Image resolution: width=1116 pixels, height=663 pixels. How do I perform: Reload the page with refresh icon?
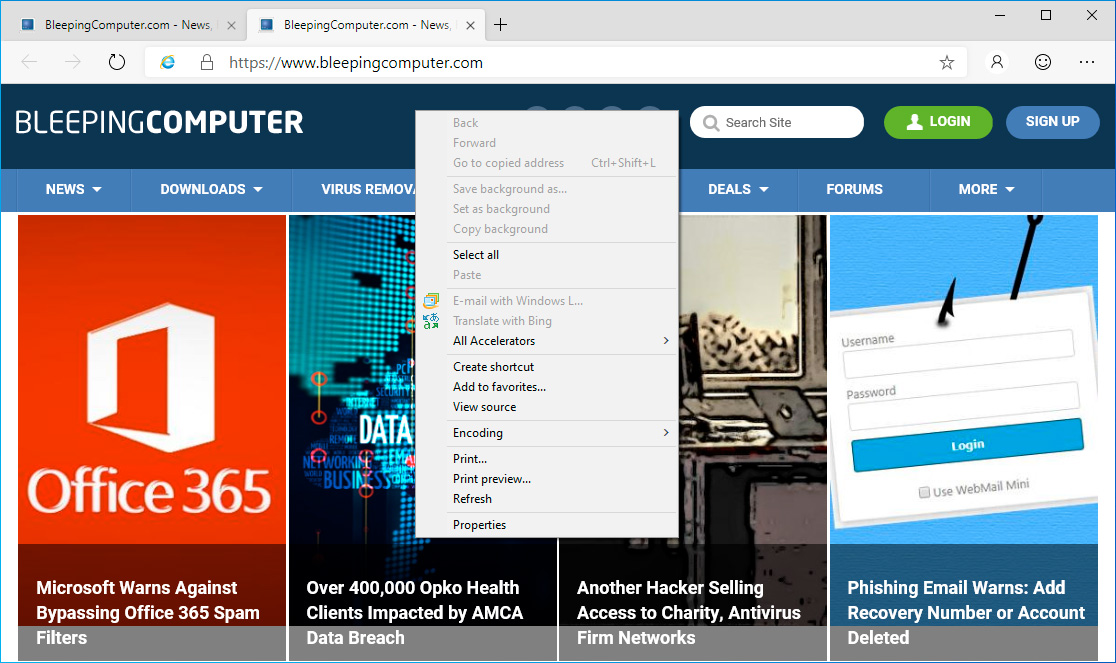tap(117, 63)
